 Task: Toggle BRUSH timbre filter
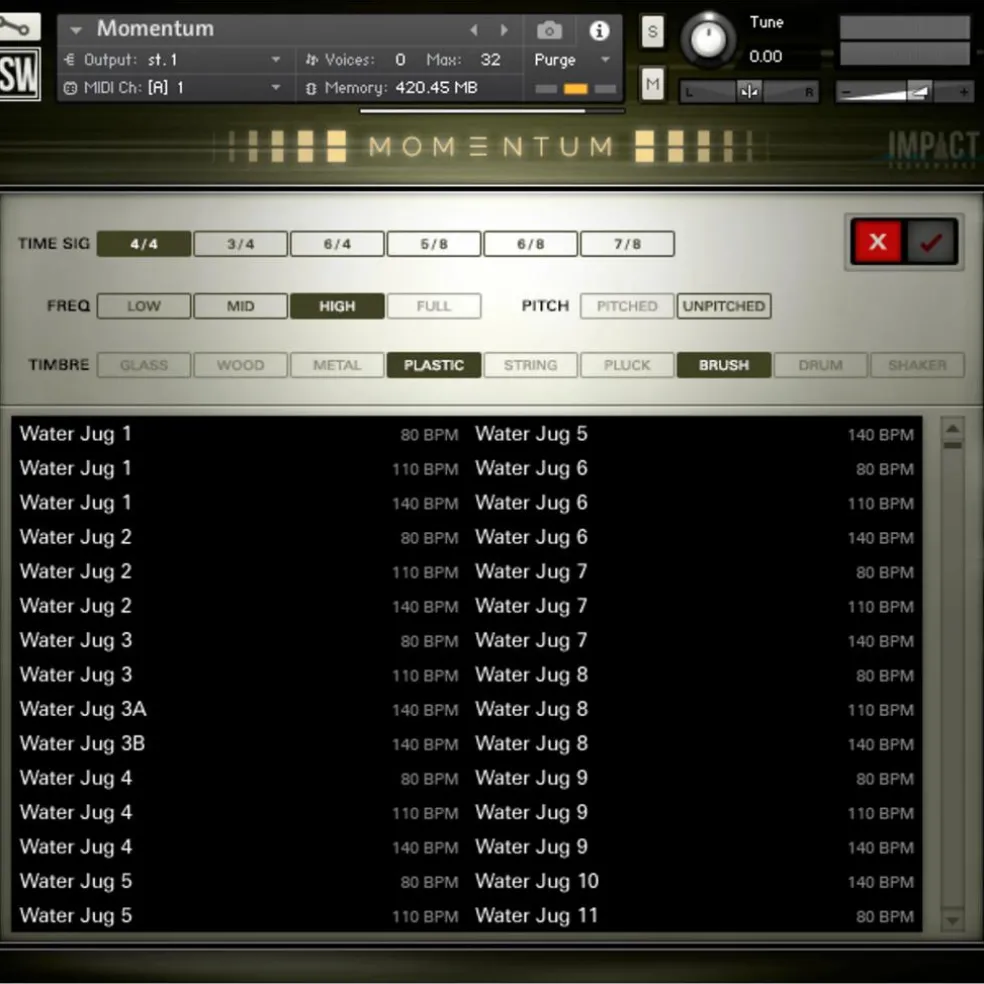click(x=724, y=365)
